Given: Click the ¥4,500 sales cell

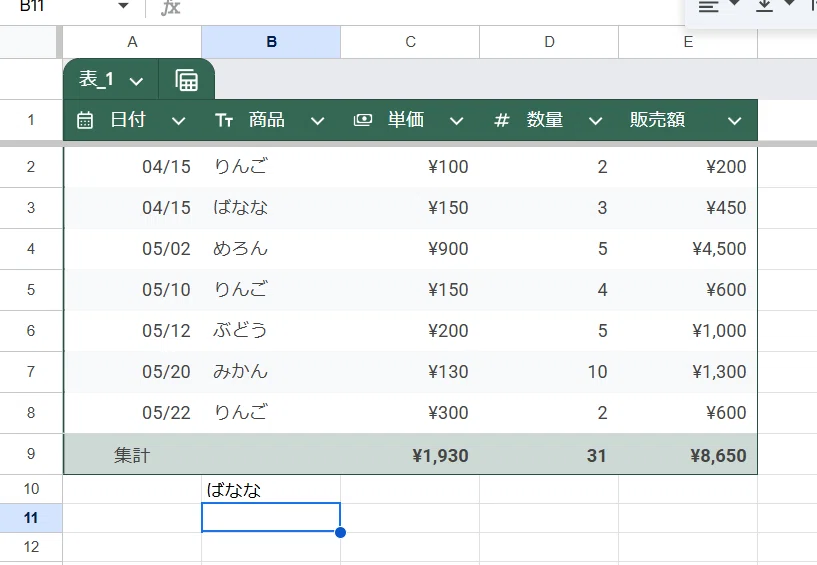Looking at the screenshot, I should point(688,249).
